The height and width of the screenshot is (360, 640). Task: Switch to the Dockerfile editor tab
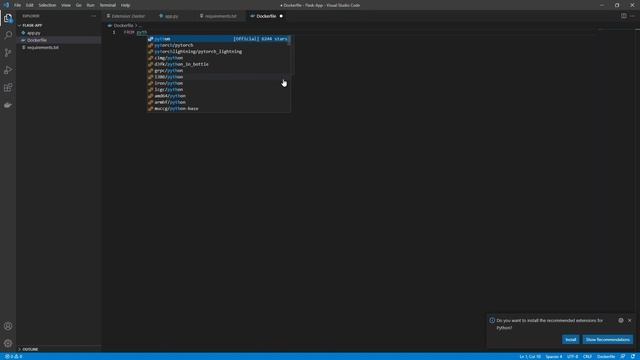pos(266,16)
